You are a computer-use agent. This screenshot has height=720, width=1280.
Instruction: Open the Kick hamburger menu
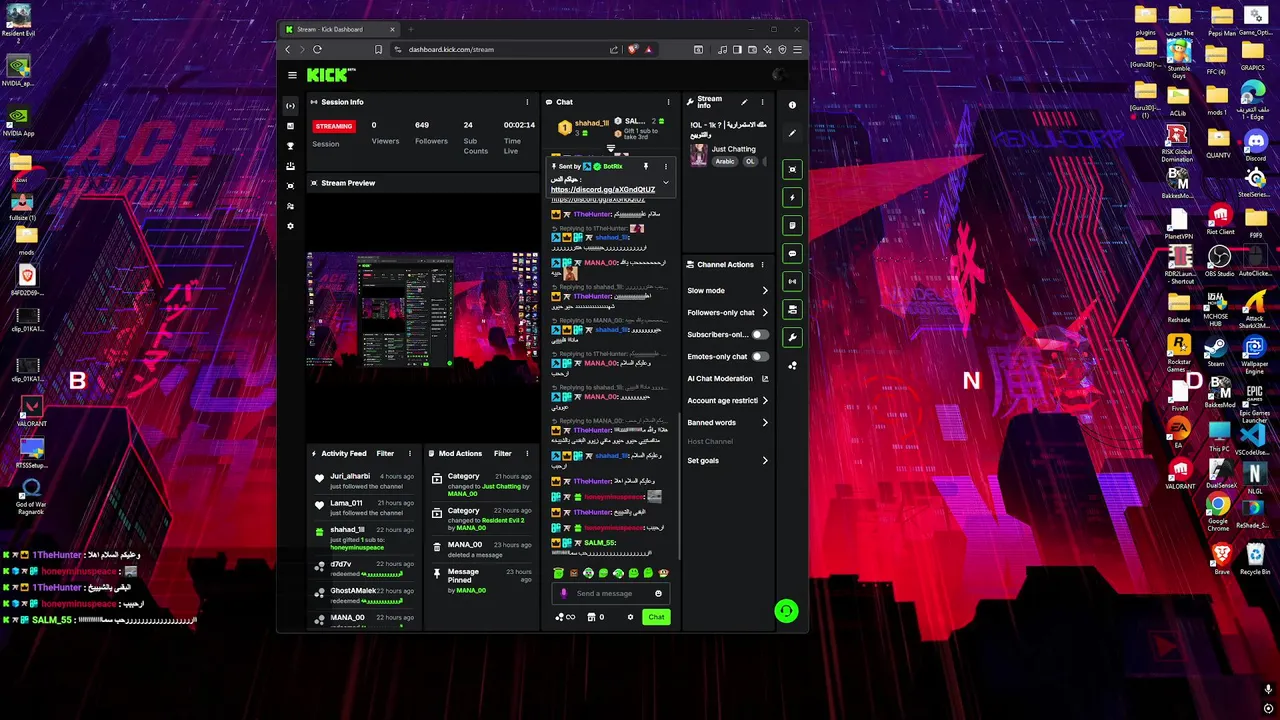pos(292,75)
